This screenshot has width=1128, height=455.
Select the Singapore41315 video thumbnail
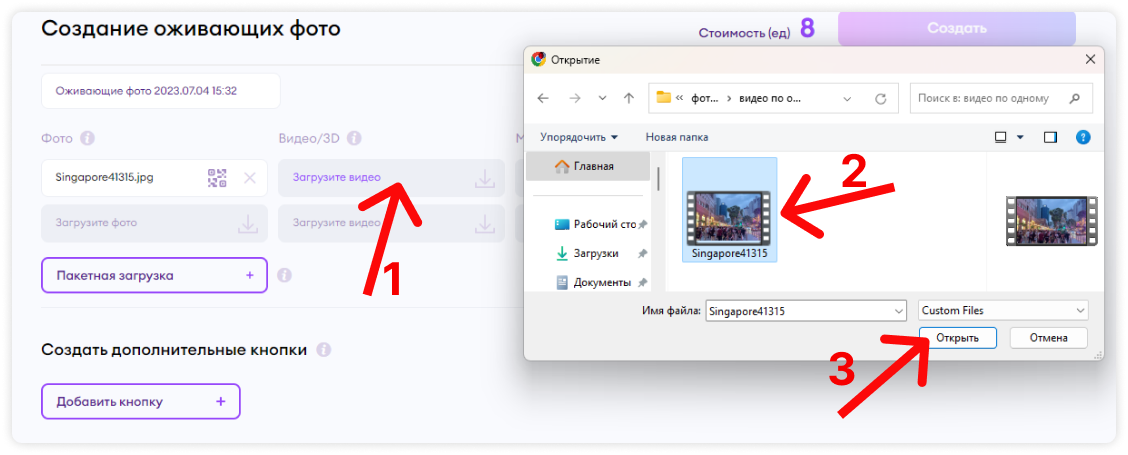point(728,211)
